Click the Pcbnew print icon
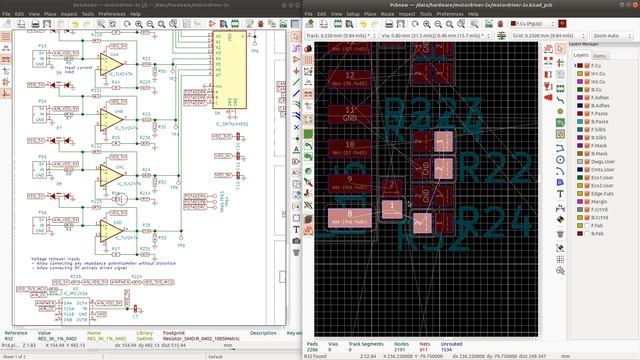Viewport: 640px width, 360px height. [389, 24]
